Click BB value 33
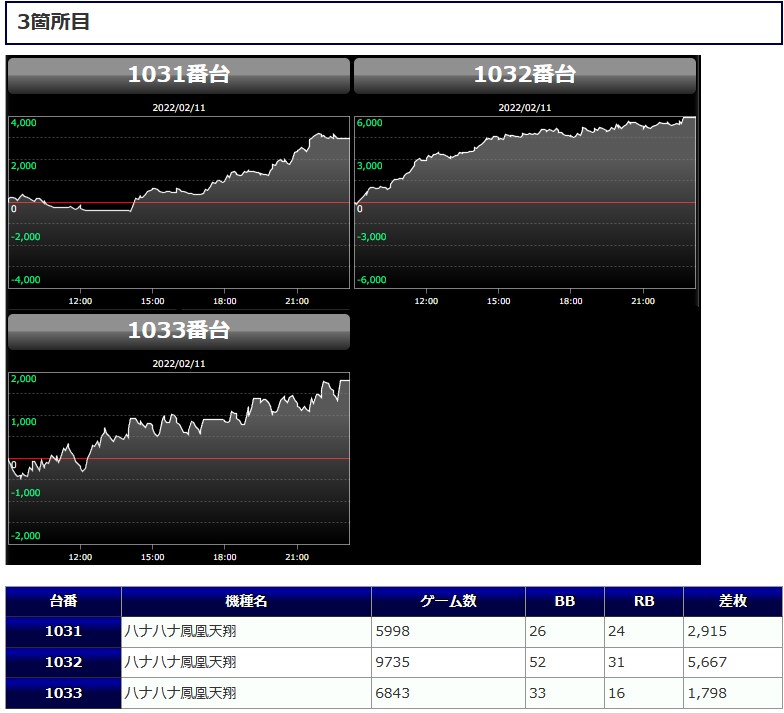Screen dimensions: 784x713 pos(538,693)
